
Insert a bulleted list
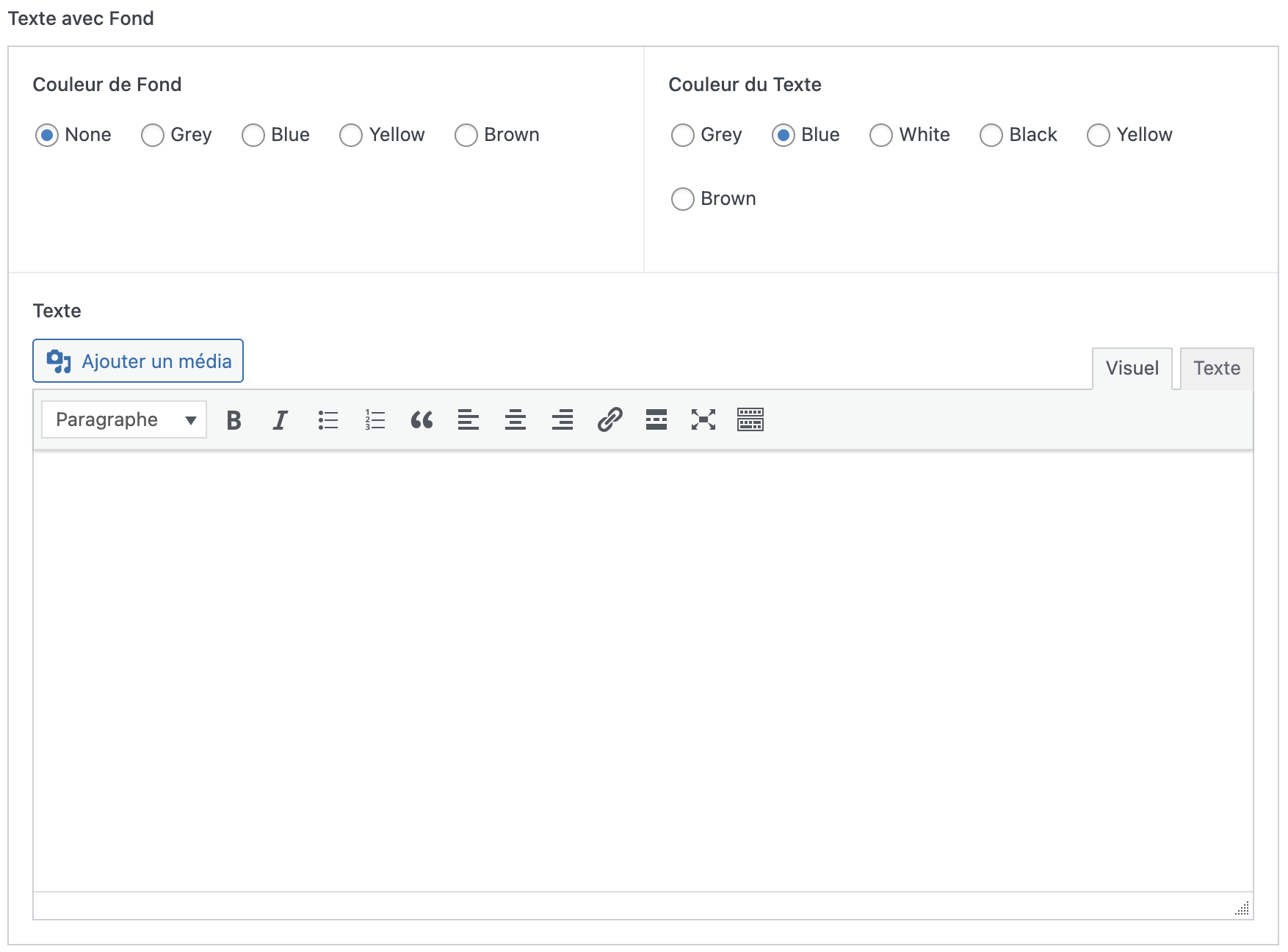pos(328,420)
